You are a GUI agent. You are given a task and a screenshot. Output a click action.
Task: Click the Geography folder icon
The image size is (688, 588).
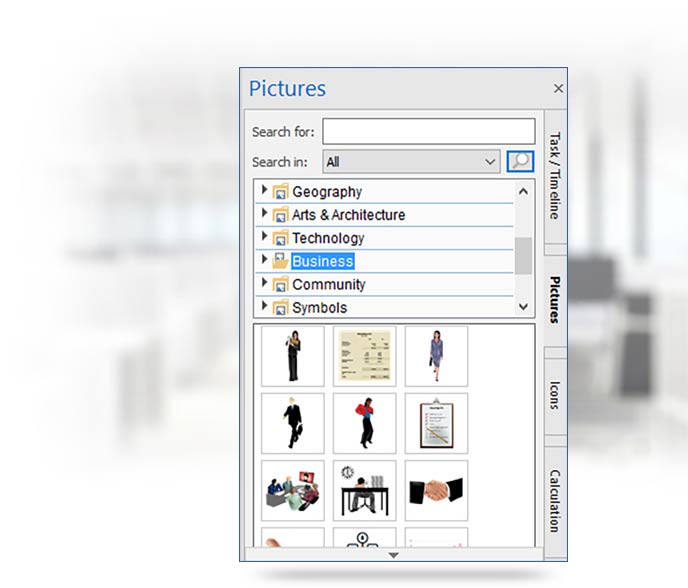point(280,192)
